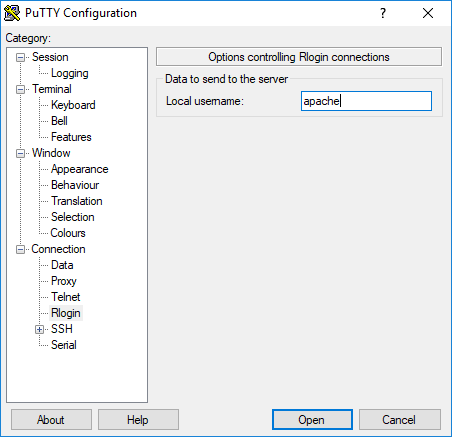Click the Local username input field
452x437 pixels.
[x=366, y=101]
